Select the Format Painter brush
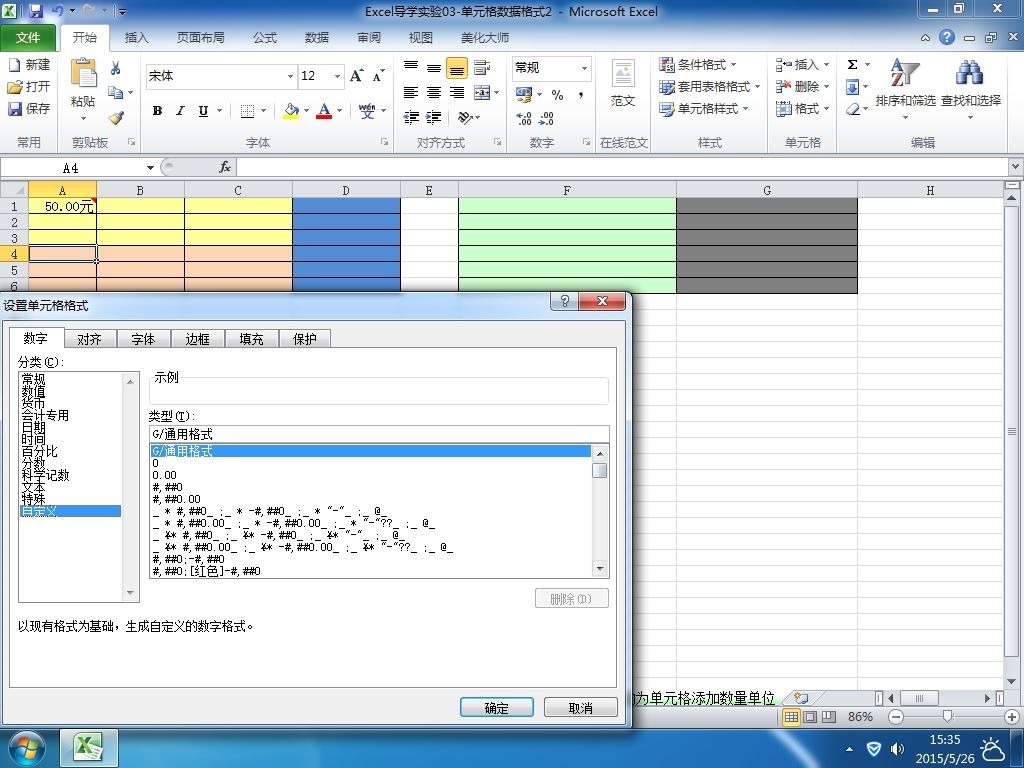This screenshot has width=1024, height=768. [x=116, y=118]
